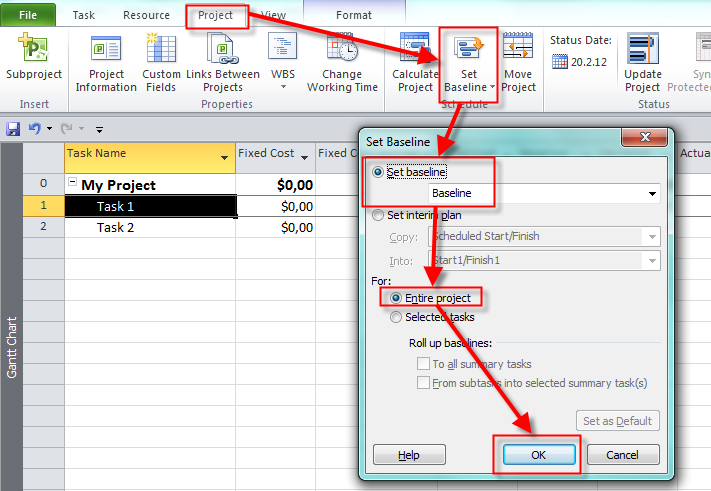Viewport: 711px width, 491px height.
Task: Click the Move Project icon
Action: 518,48
